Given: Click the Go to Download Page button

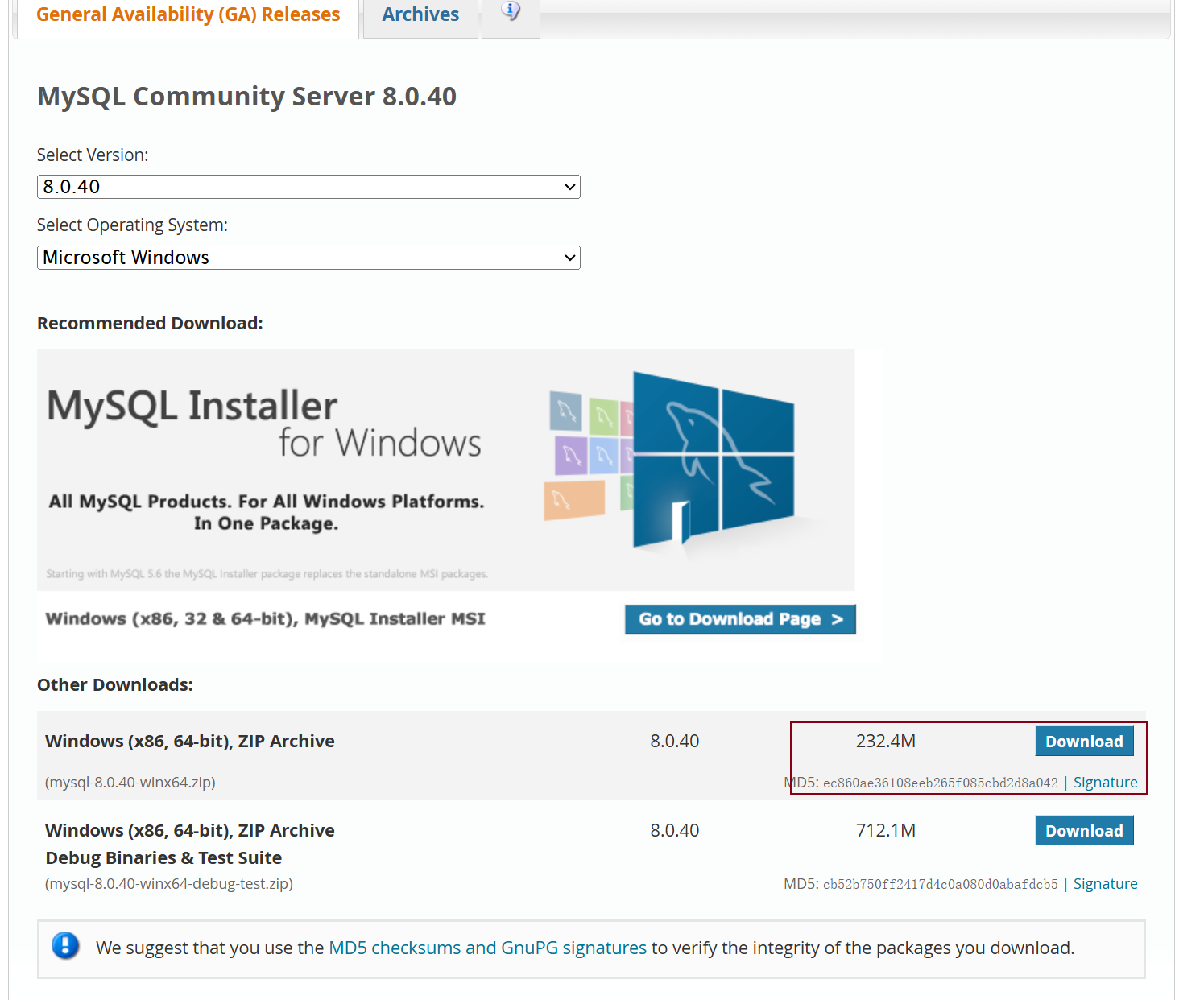Looking at the screenshot, I should pos(740,619).
